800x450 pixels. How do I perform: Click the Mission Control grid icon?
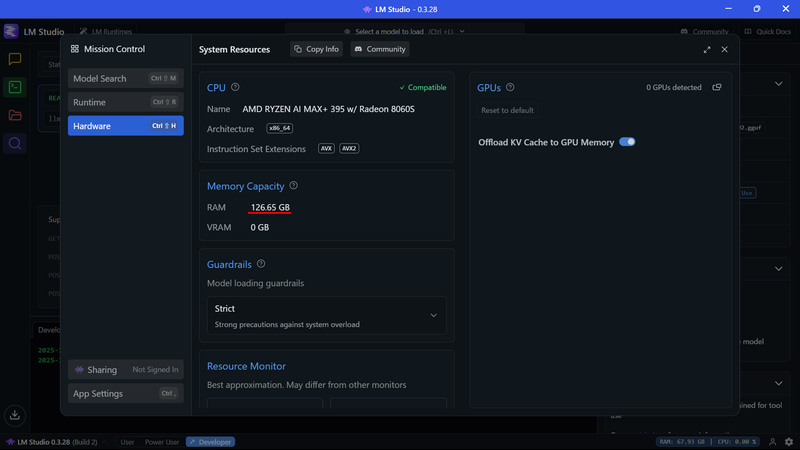[x=75, y=49]
